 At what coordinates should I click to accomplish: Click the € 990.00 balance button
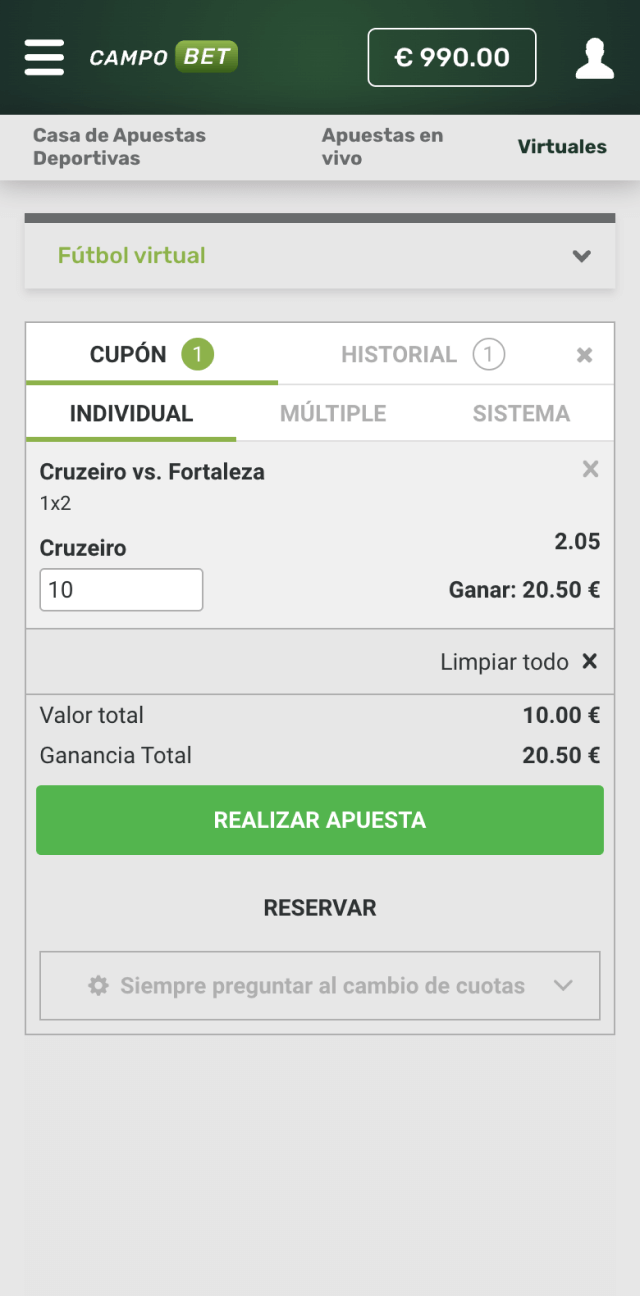point(452,58)
